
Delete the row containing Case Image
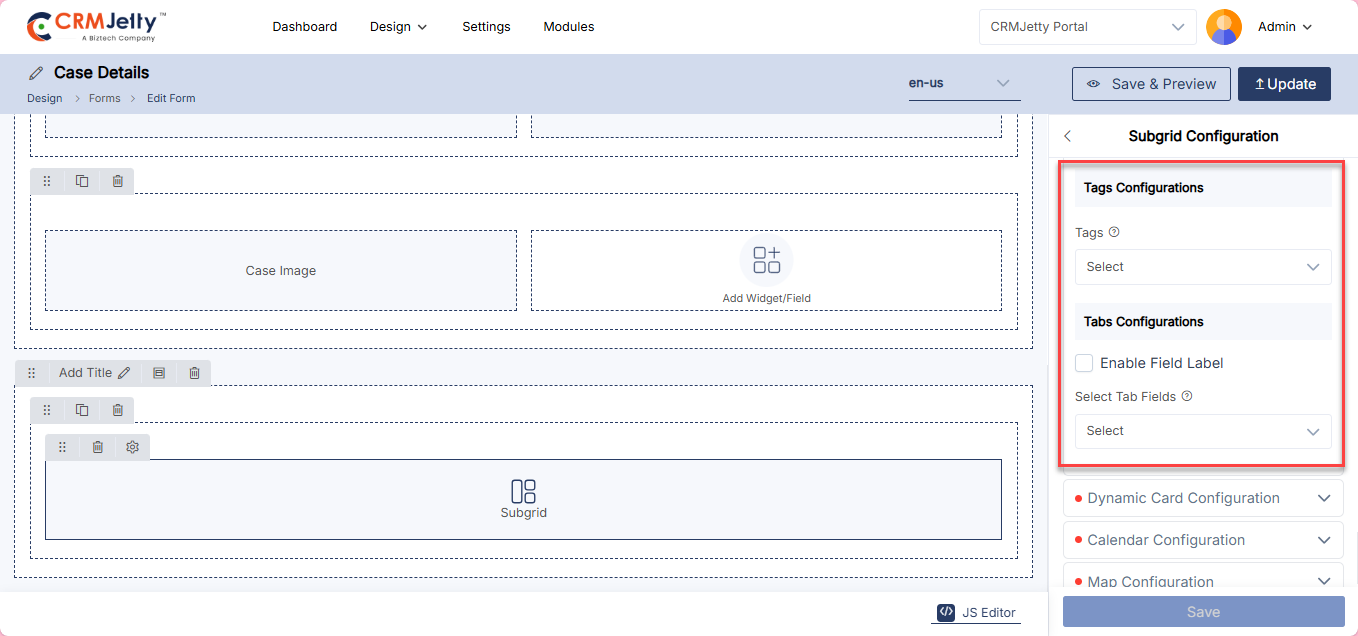pyautogui.click(x=117, y=181)
